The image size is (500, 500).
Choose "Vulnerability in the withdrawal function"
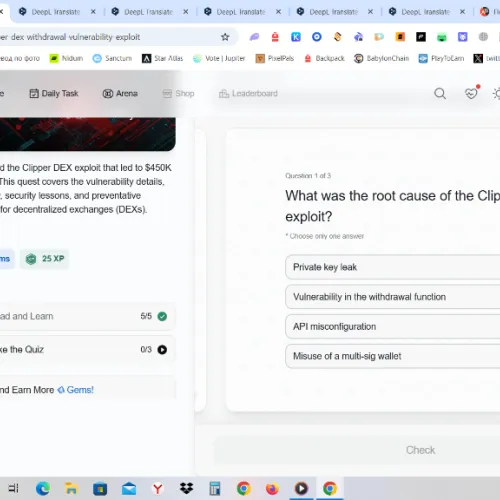click(393, 297)
